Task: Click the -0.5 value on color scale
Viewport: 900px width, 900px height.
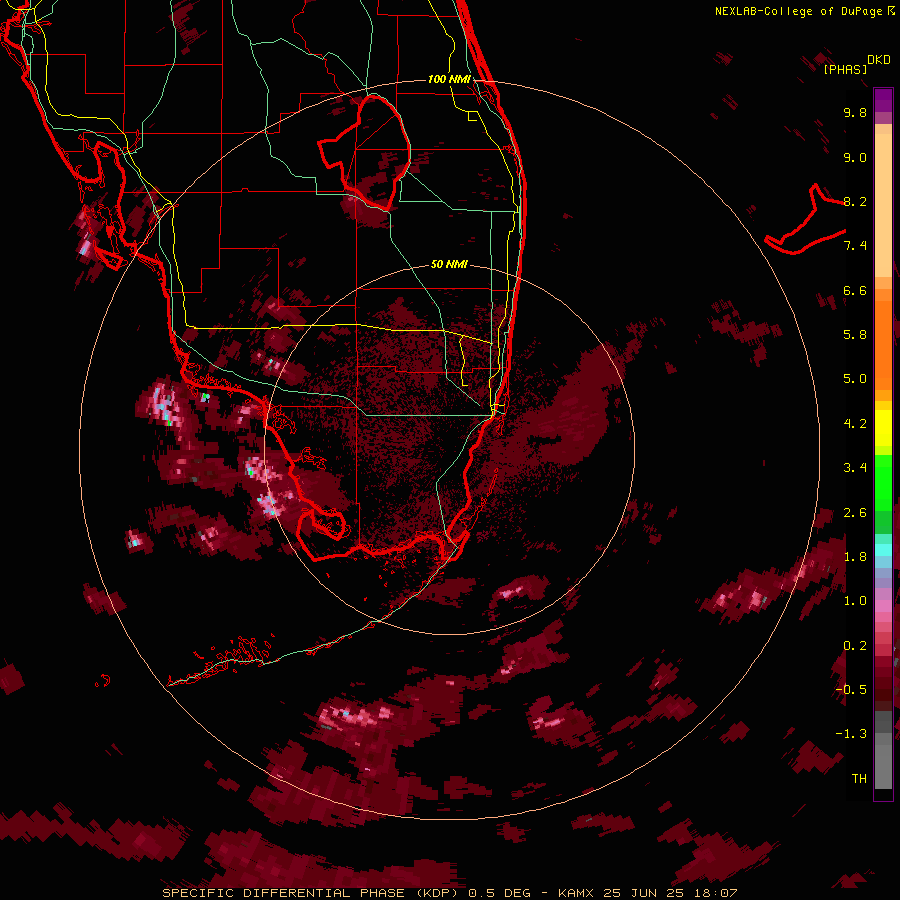Action: pos(851,689)
